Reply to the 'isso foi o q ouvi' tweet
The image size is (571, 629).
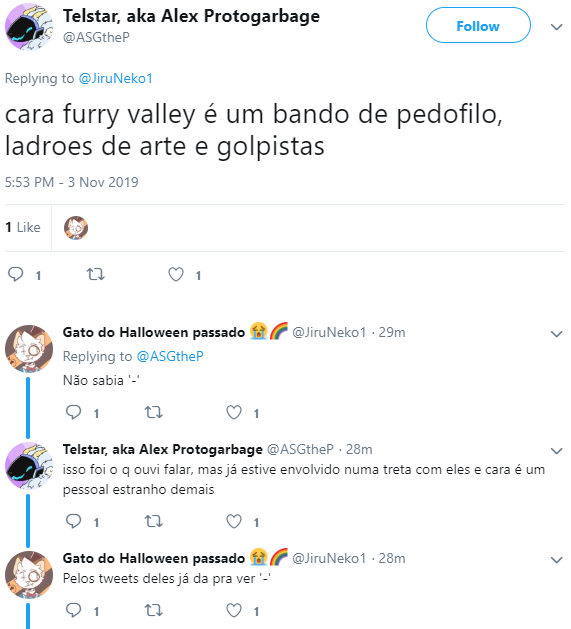pos(73,521)
